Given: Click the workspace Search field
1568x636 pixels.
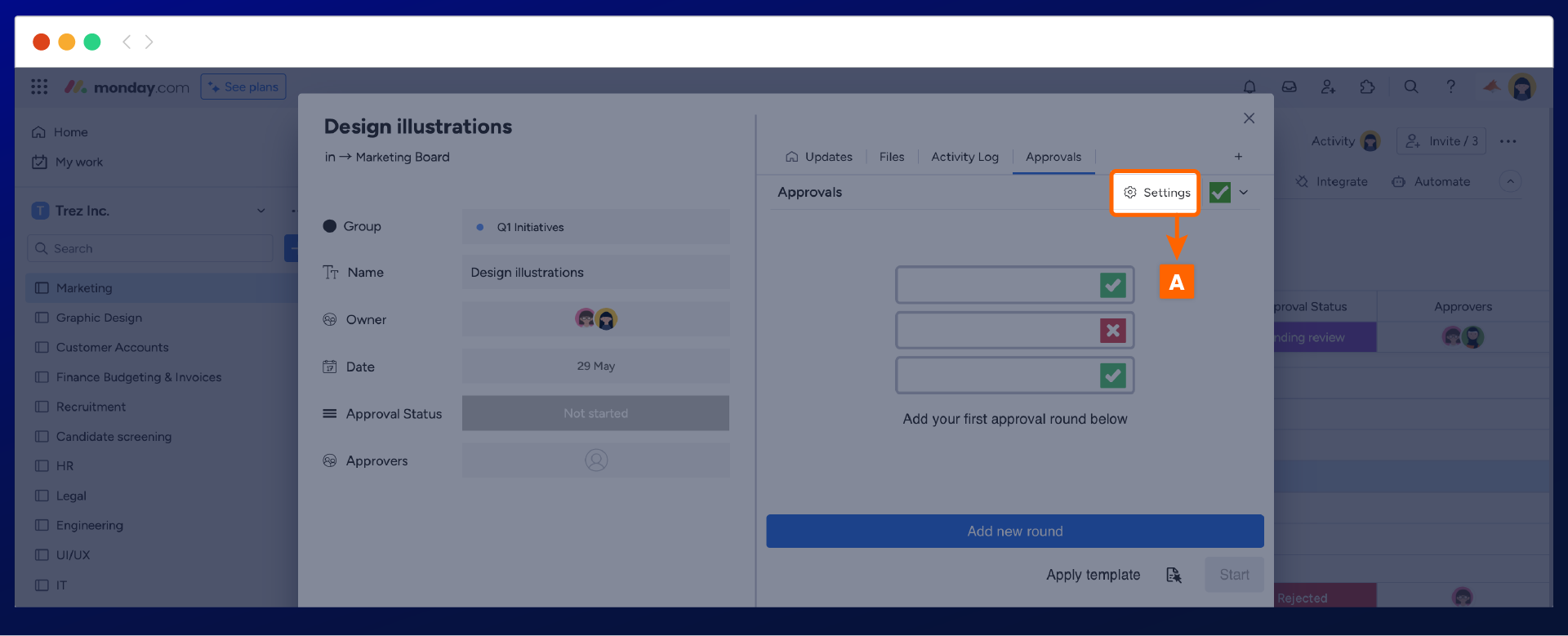Looking at the screenshot, I should pos(151,248).
